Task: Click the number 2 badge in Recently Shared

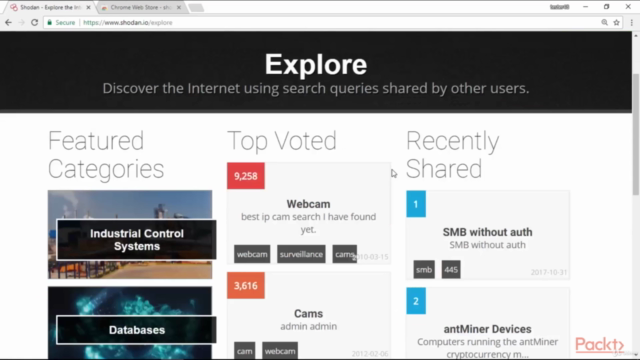Action: (x=416, y=301)
